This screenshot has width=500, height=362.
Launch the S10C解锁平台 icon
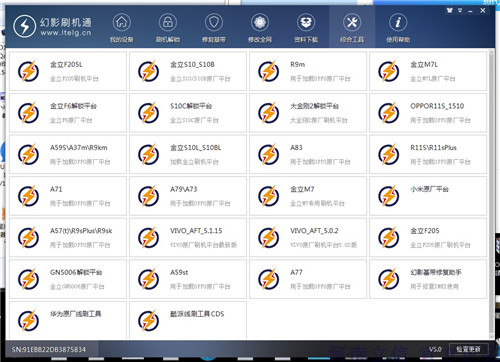(148, 113)
